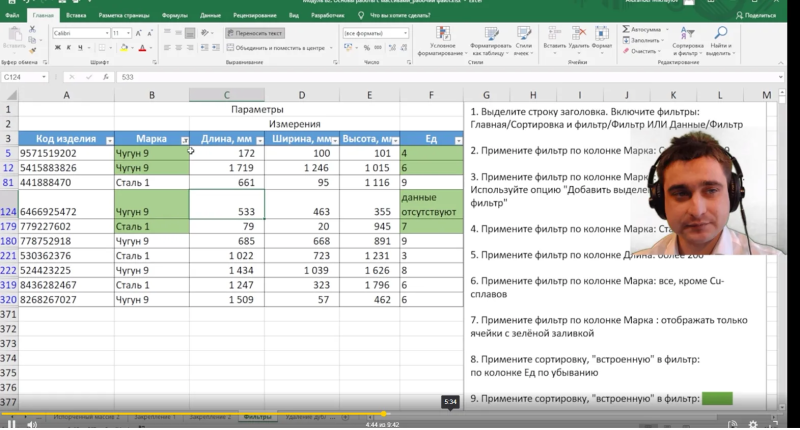The image size is (800, 430).
Task: Click the fill color bucket icon
Action: tap(123, 48)
